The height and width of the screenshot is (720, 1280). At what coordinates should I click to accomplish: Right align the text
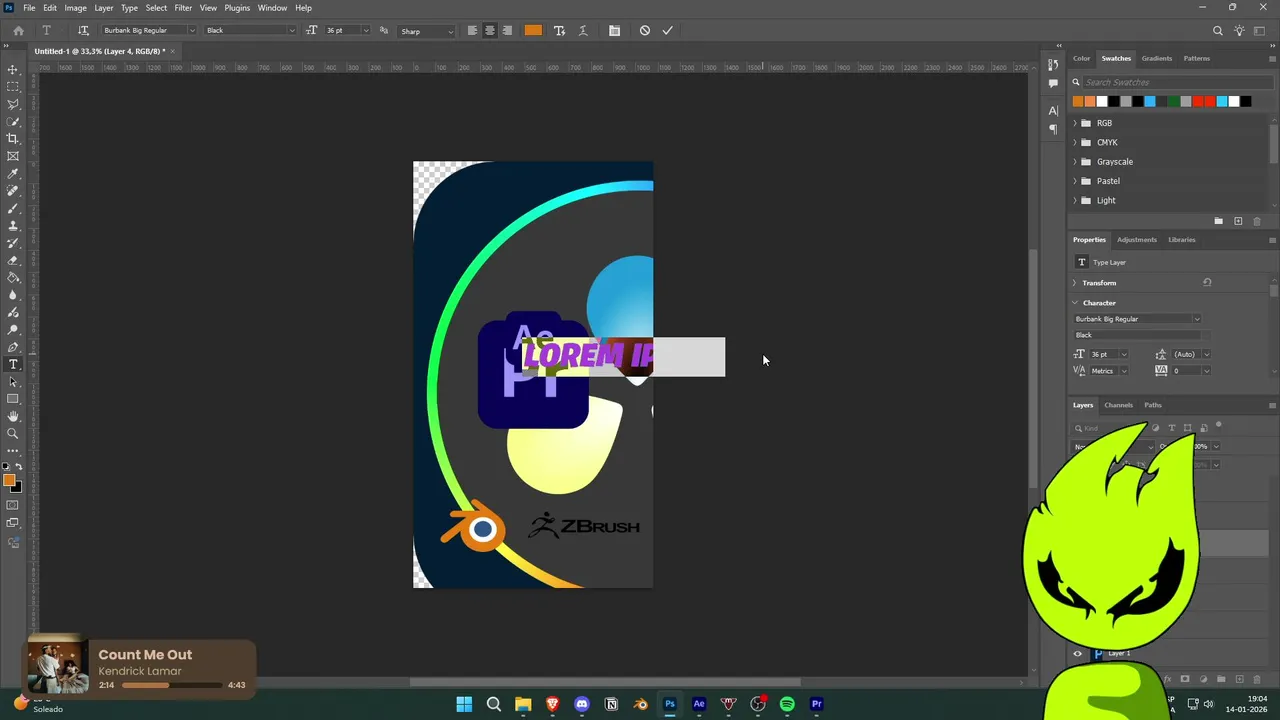tap(507, 30)
